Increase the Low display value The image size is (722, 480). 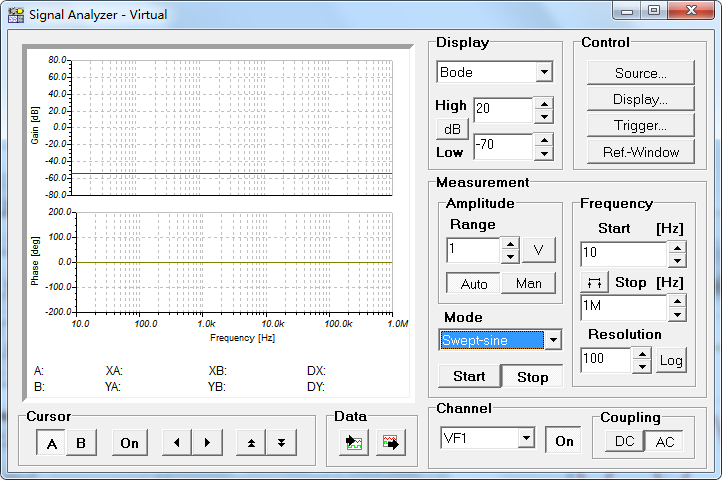(544, 140)
